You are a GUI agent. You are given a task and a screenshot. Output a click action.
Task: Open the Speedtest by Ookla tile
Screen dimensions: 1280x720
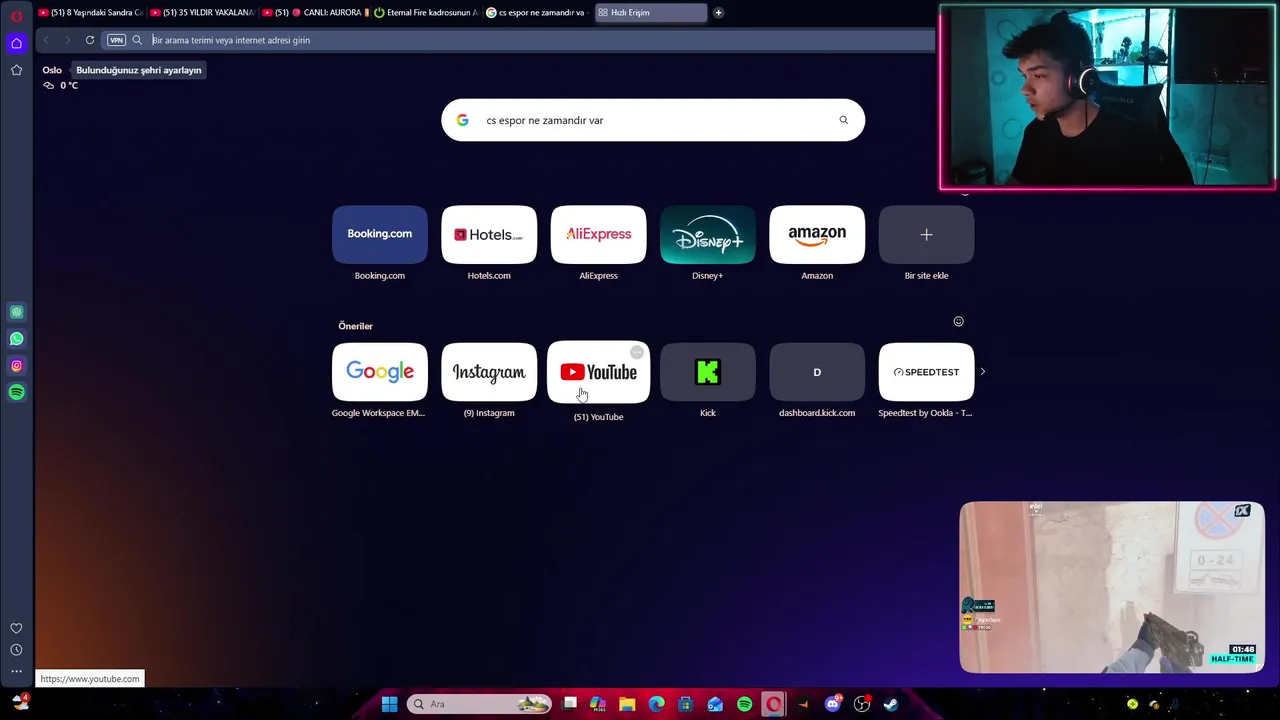[926, 372]
